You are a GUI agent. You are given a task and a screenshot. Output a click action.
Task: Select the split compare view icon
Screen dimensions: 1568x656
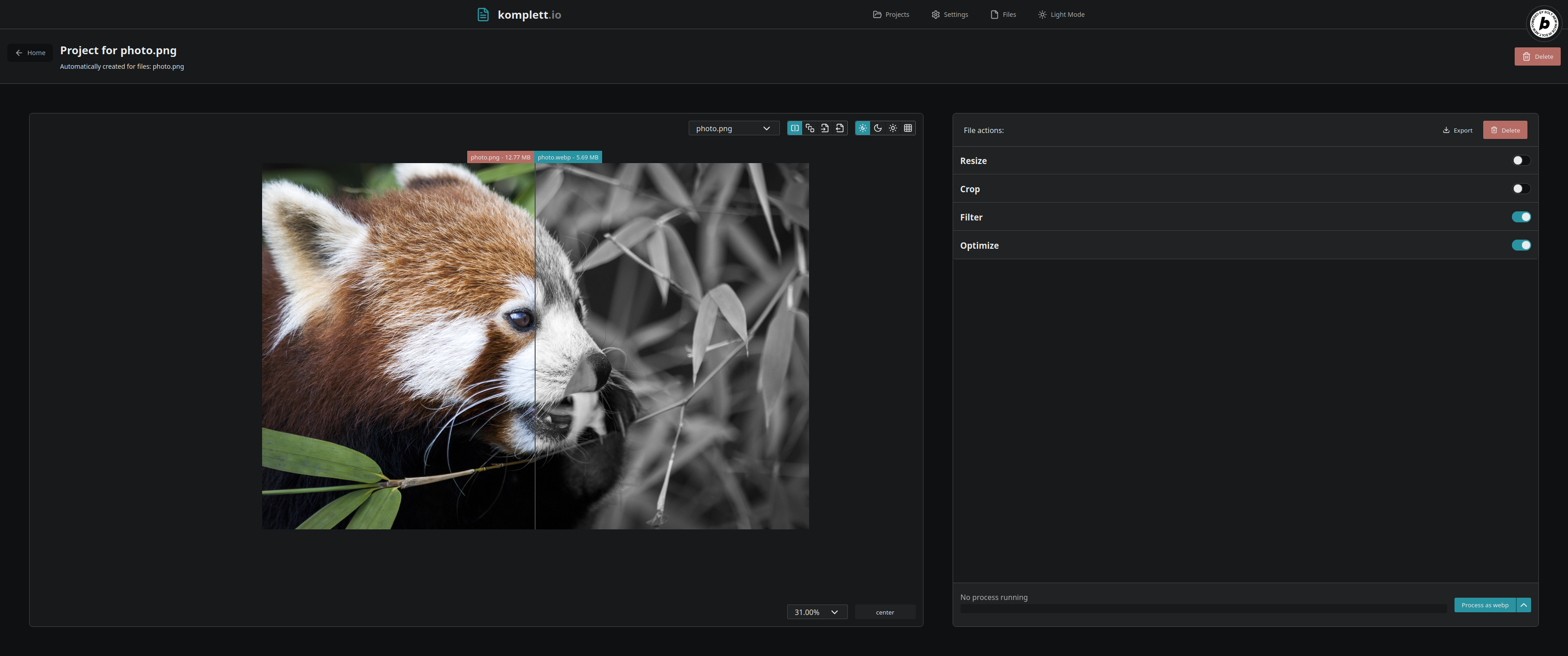794,128
